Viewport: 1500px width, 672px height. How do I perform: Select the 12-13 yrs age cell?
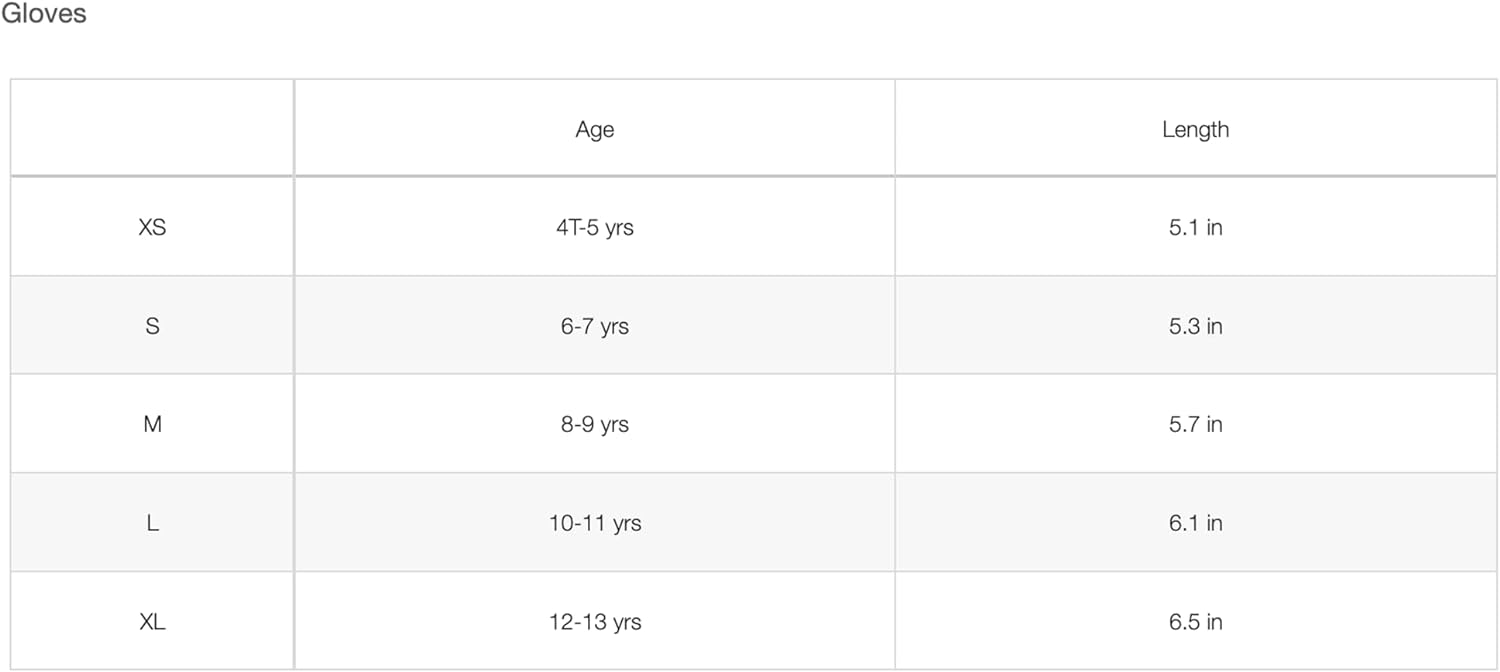click(594, 621)
